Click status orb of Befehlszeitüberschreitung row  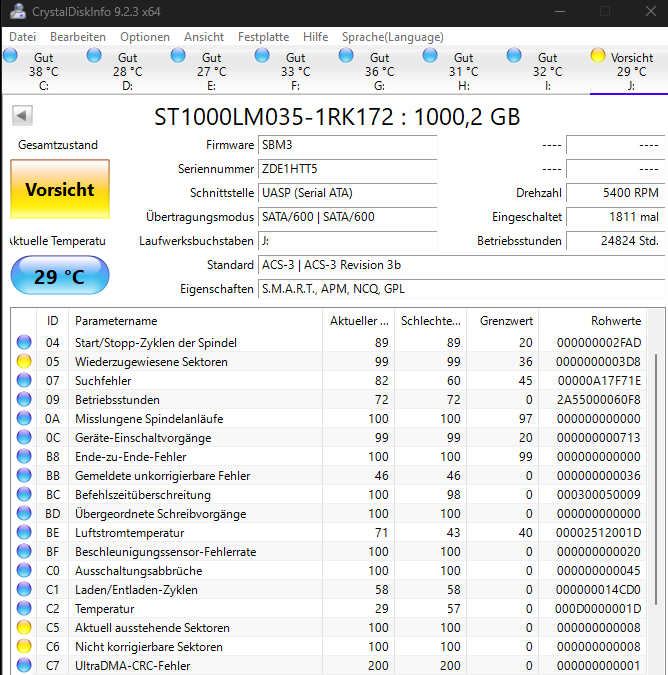pos(24,494)
